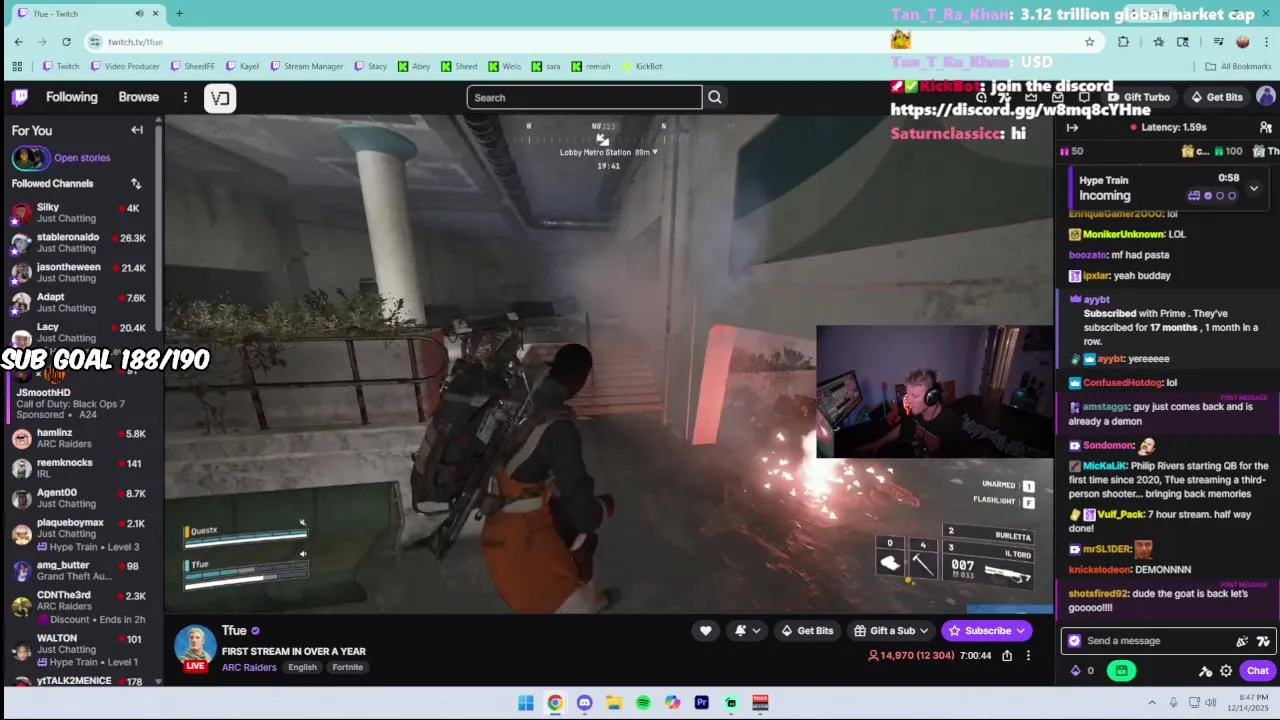The height and width of the screenshot is (720, 1280).
Task: Claim the green channel points chest
Action: pyautogui.click(x=1121, y=671)
